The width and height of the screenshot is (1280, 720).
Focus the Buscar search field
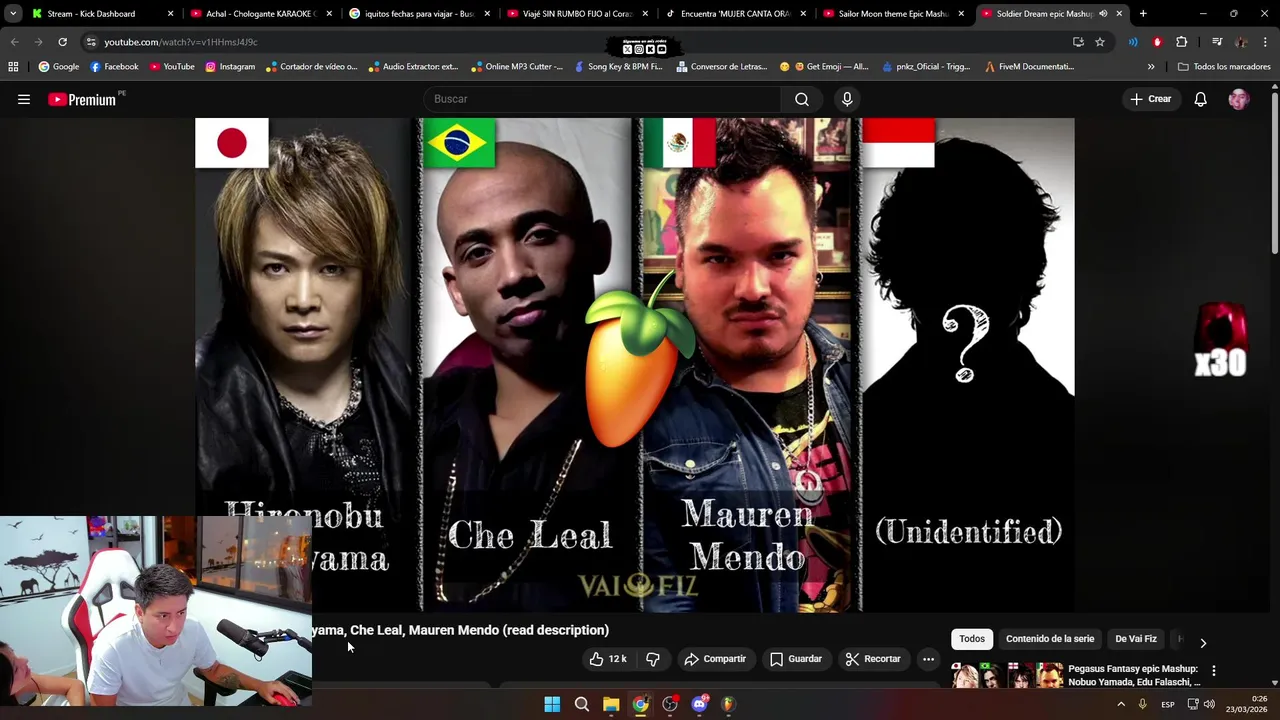603,99
